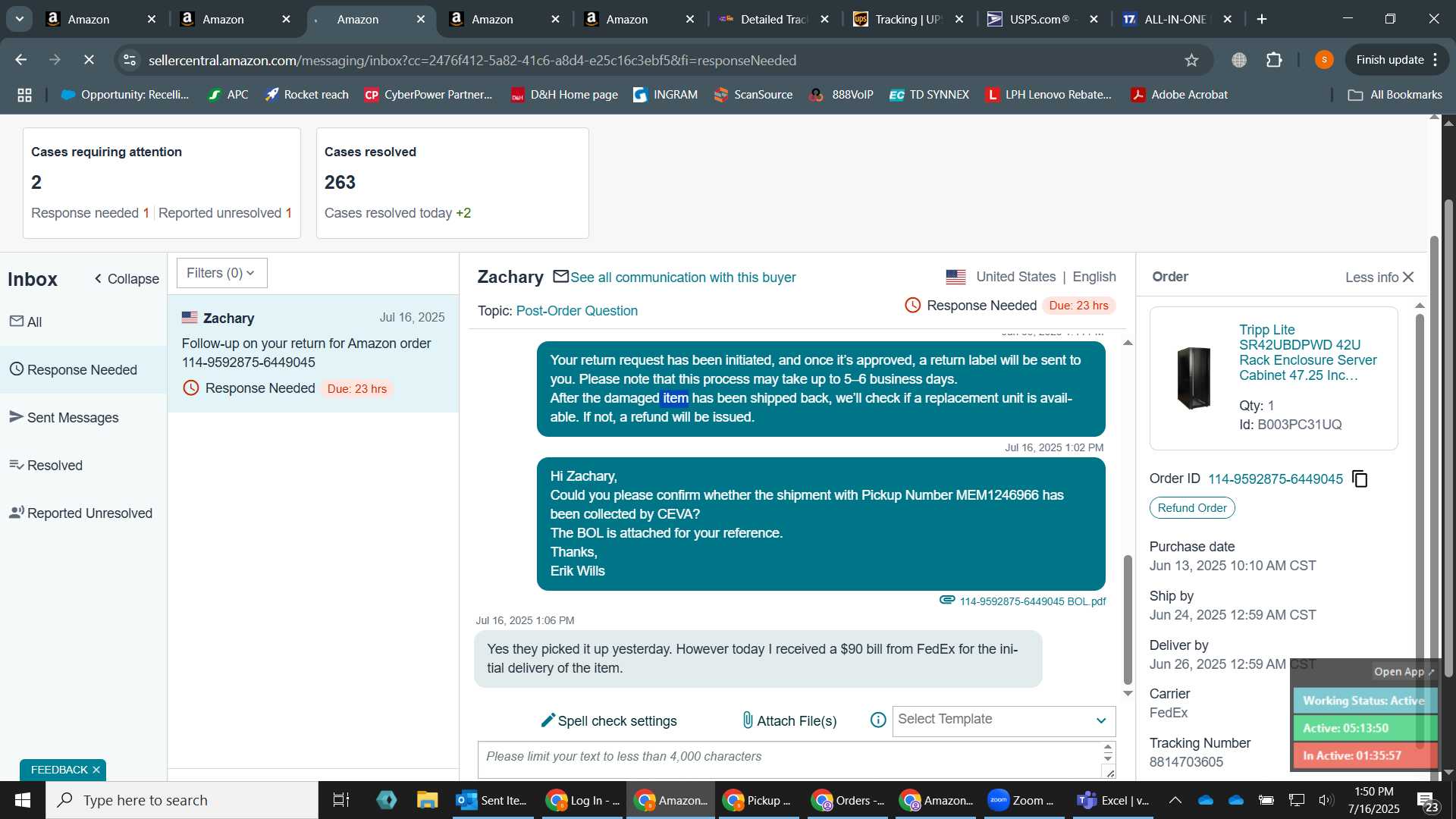The width and height of the screenshot is (1456, 819).
Task: Open the Tripp Lite product link
Action: [1308, 353]
